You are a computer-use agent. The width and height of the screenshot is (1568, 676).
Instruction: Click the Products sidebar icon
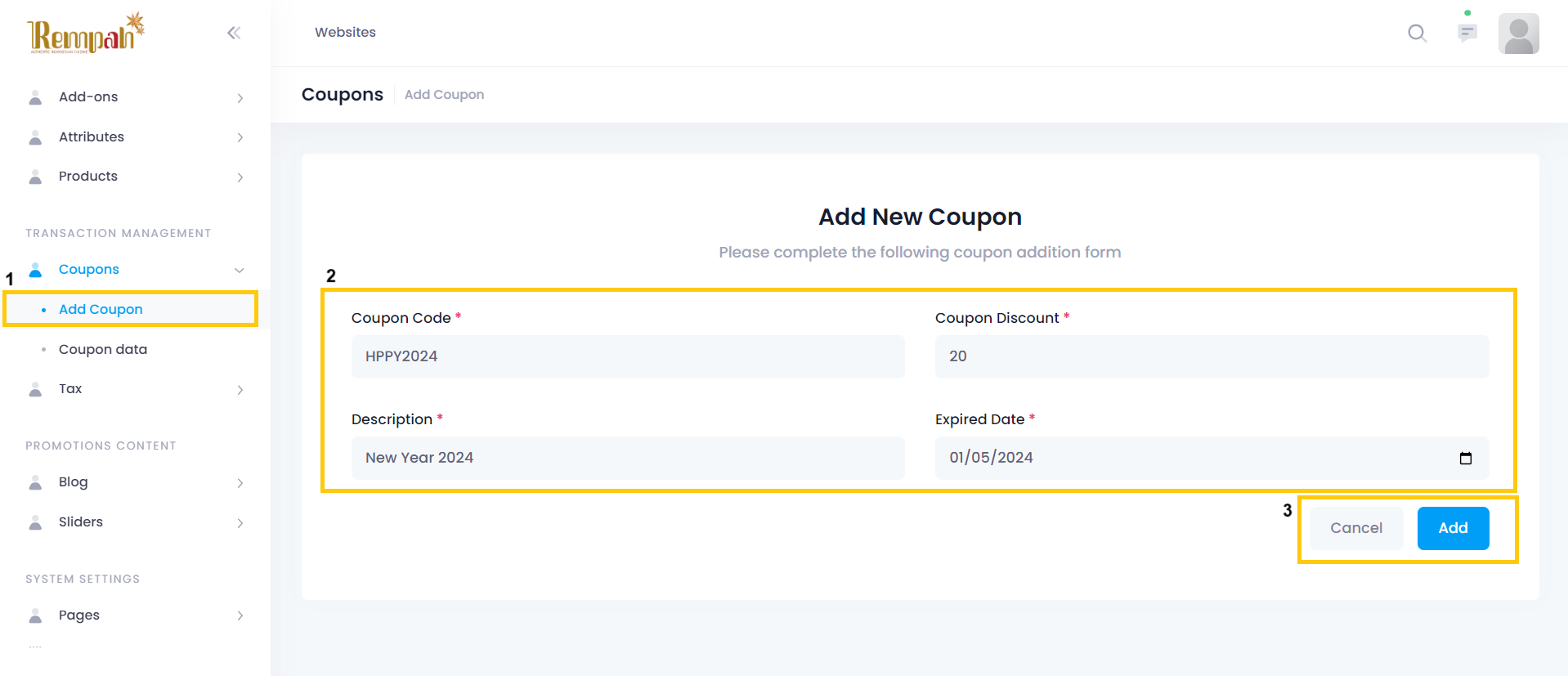click(35, 177)
